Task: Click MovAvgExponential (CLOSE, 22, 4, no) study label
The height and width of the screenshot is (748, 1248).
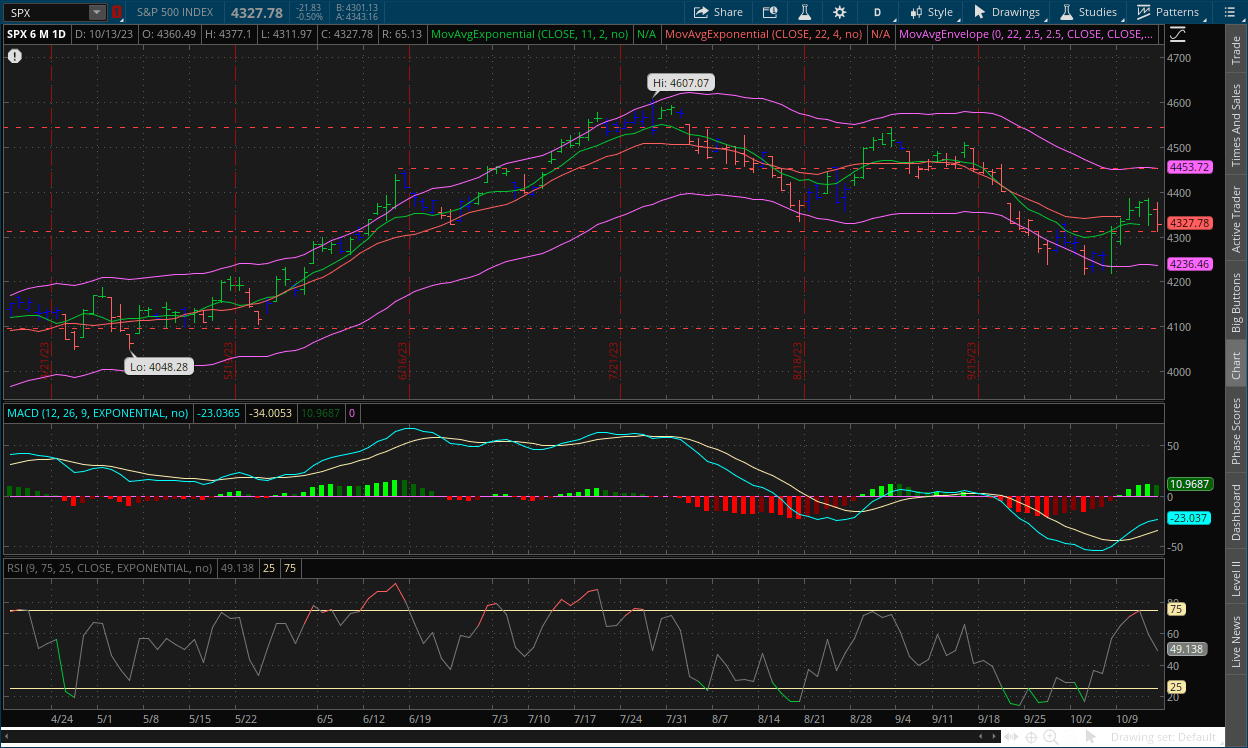Action: point(765,34)
